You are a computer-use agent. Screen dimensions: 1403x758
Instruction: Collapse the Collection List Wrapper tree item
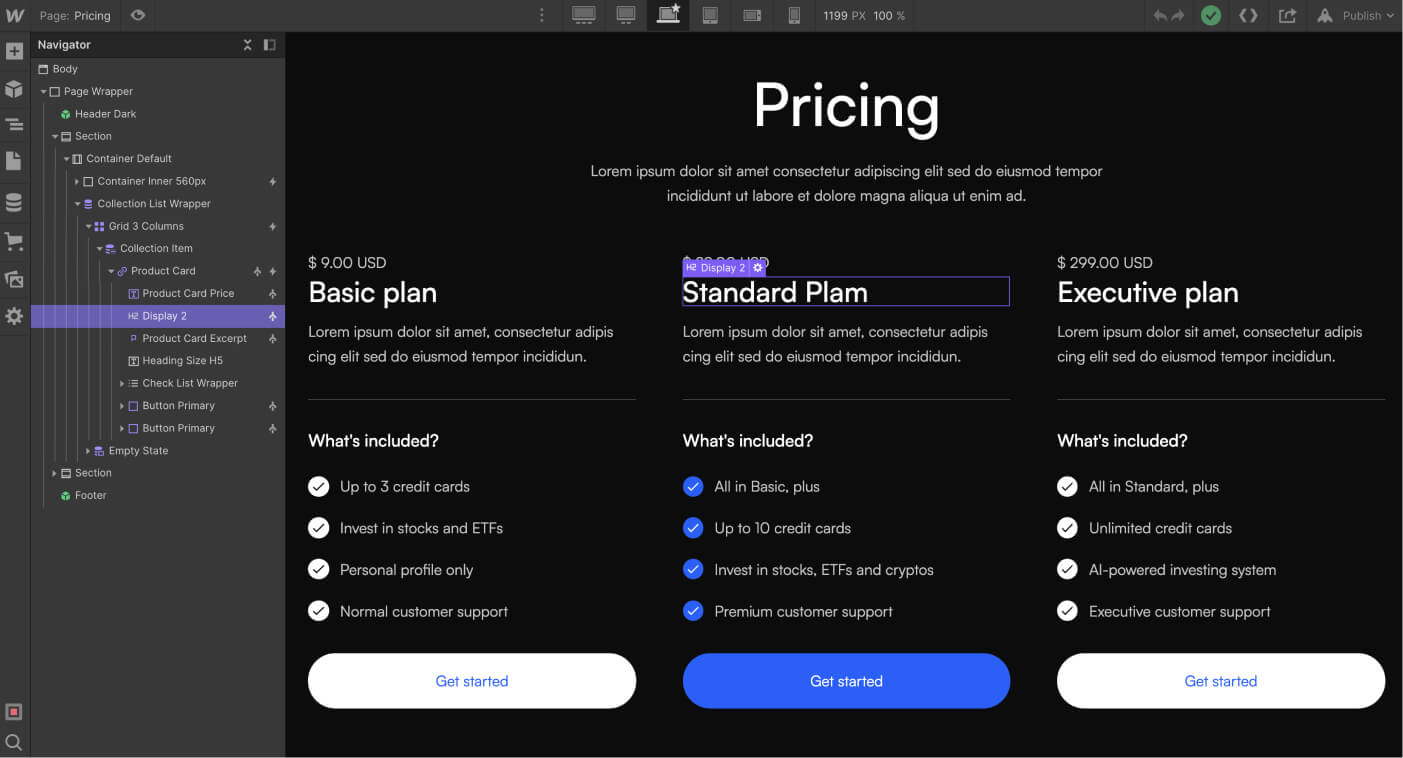pos(76,203)
